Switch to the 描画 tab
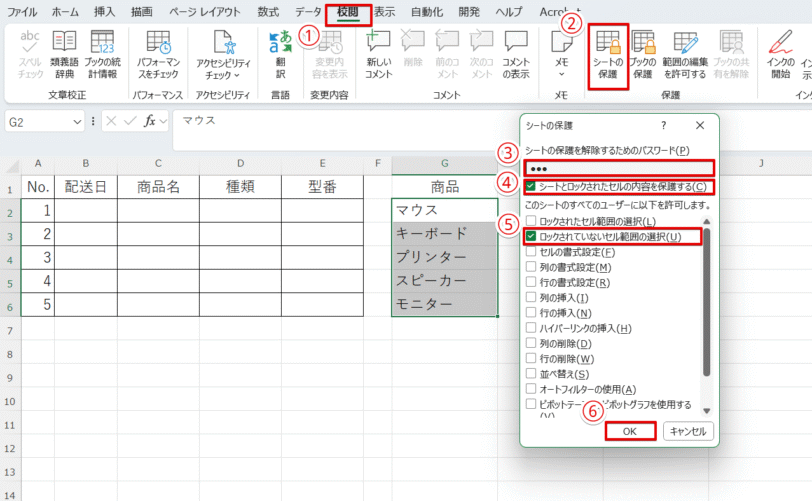Image resolution: width=812 pixels, height=501 pixels. pyautogui.click(x=141, y=11)
